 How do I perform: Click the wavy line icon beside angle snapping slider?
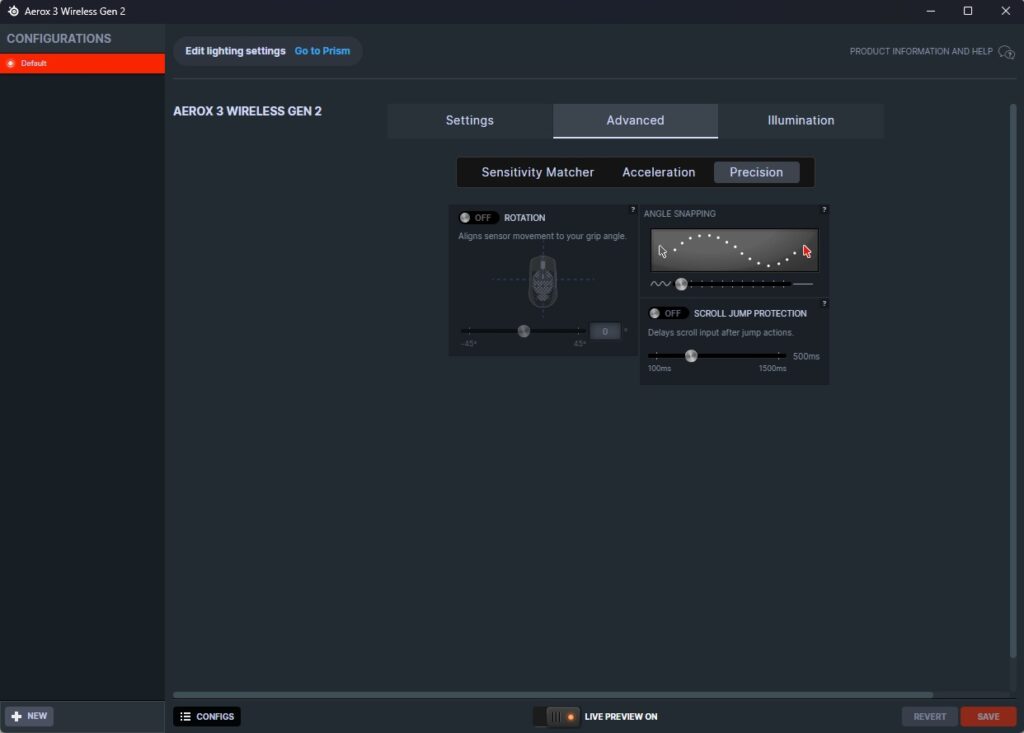tap(660, 284)
